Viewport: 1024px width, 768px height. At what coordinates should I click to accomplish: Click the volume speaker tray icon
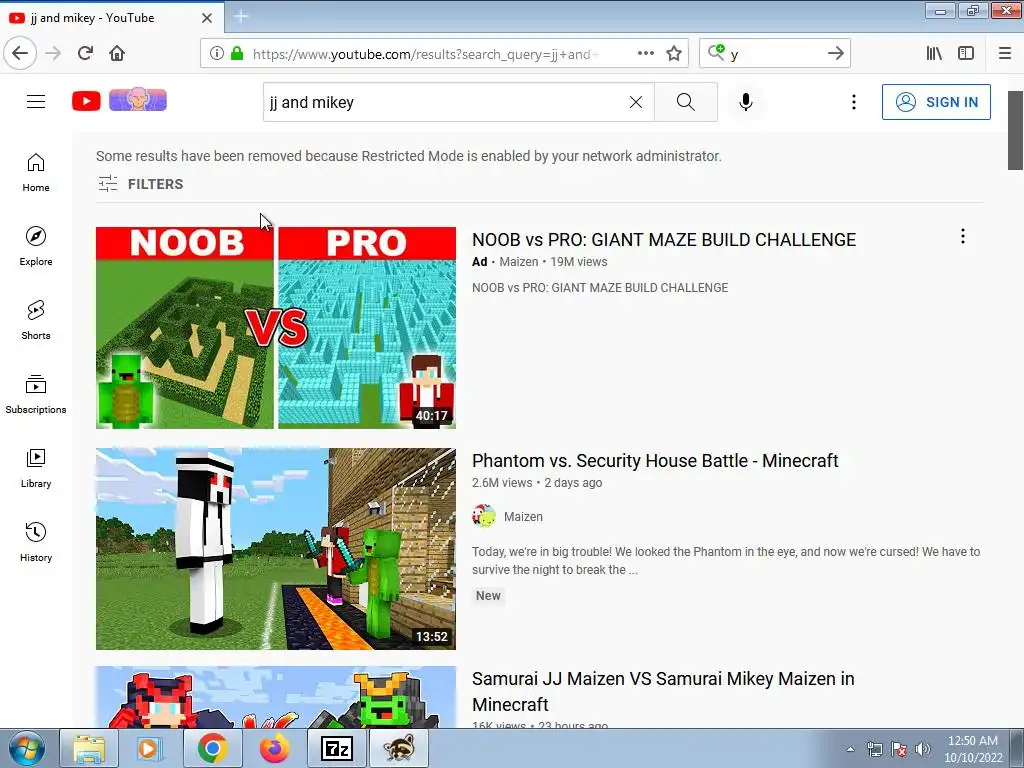[x=923, y=749]
